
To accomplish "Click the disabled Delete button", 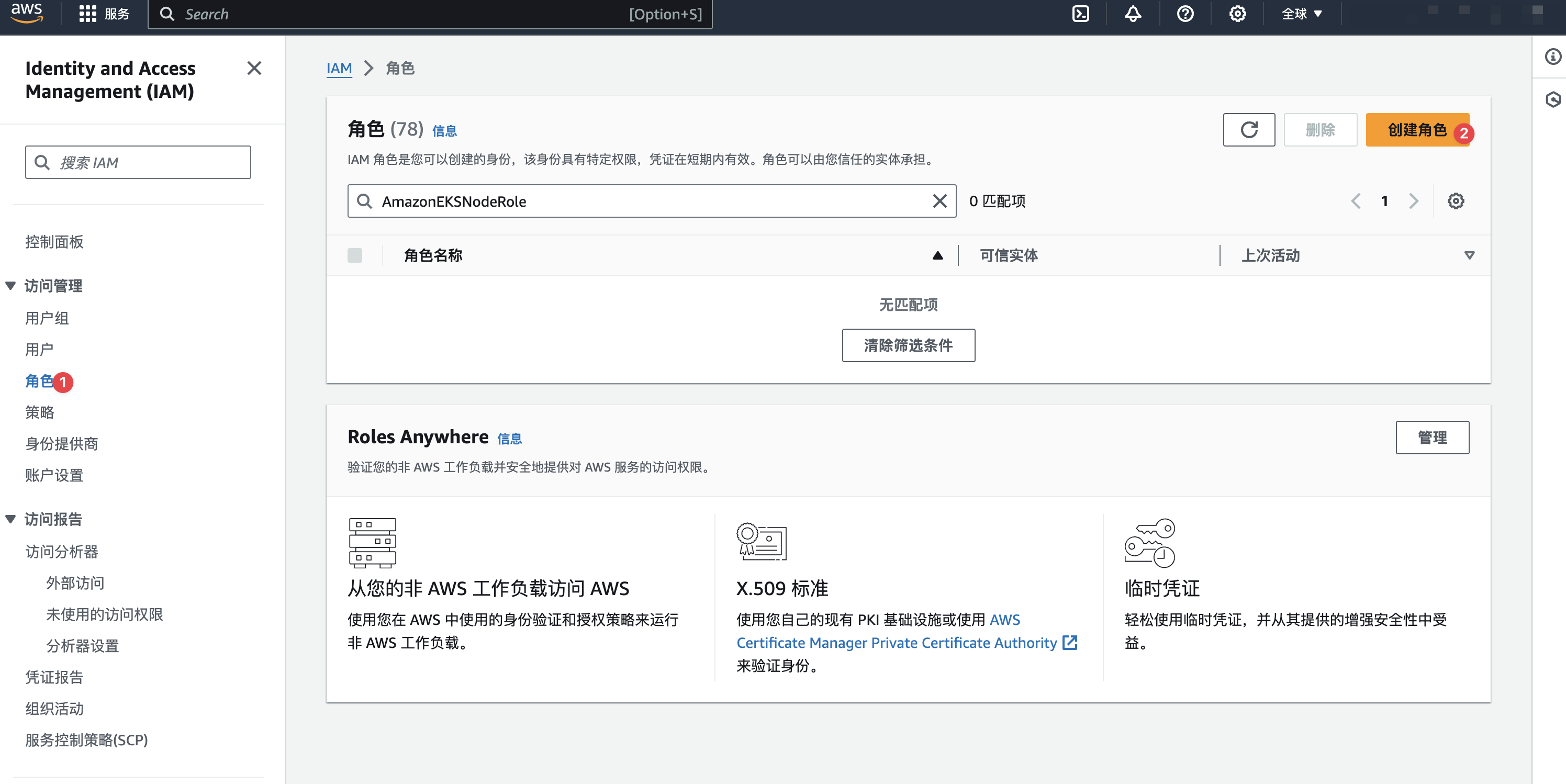I will click(x=1320, y=129).
